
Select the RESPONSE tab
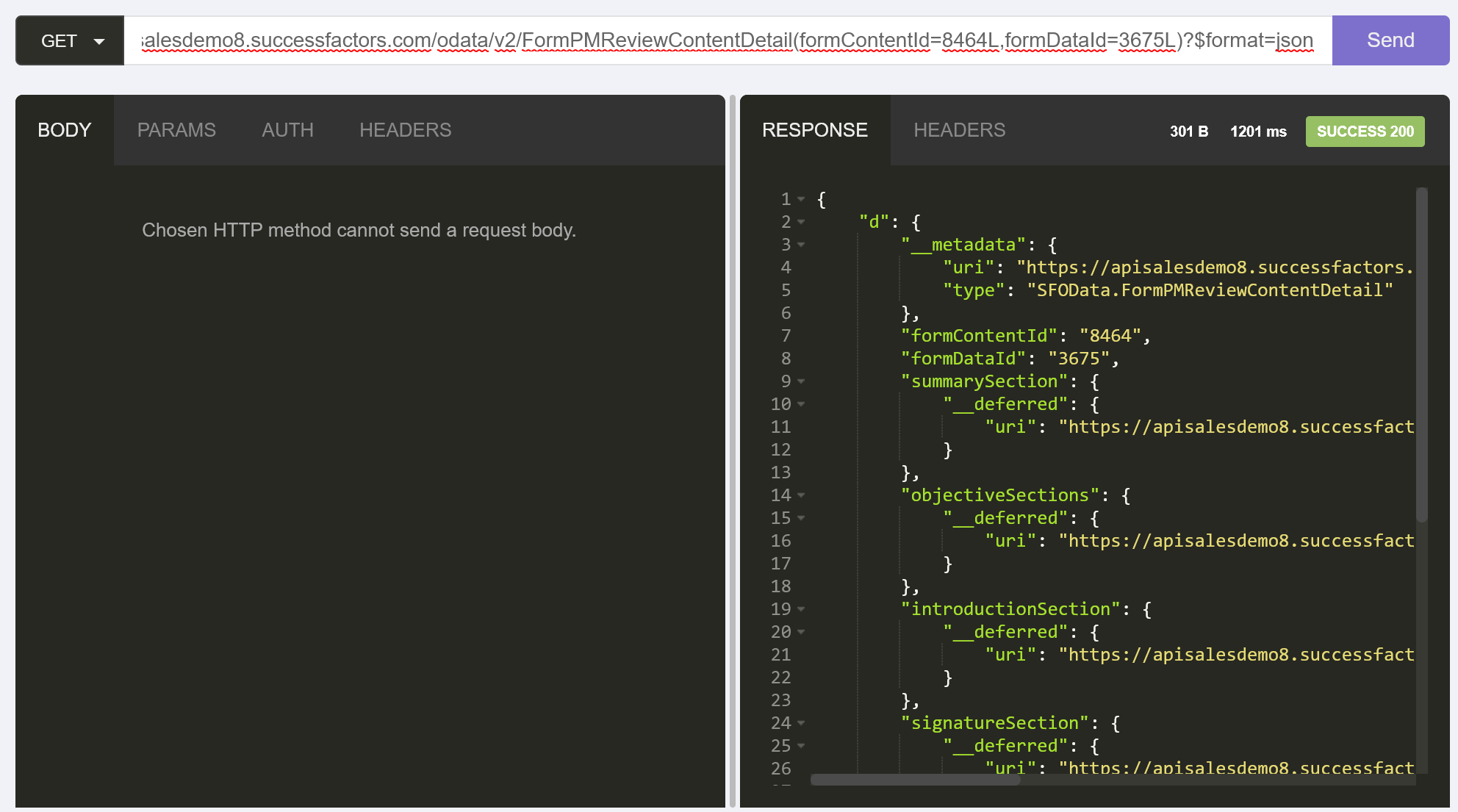pos(815,130)
